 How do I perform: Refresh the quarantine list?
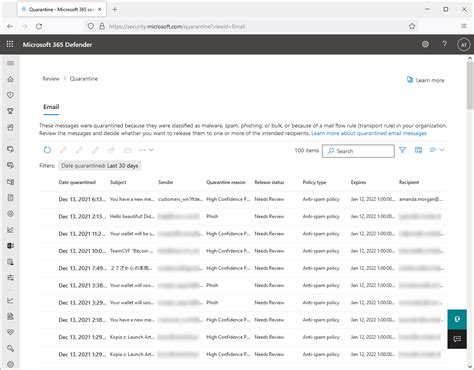click(47, 150)
